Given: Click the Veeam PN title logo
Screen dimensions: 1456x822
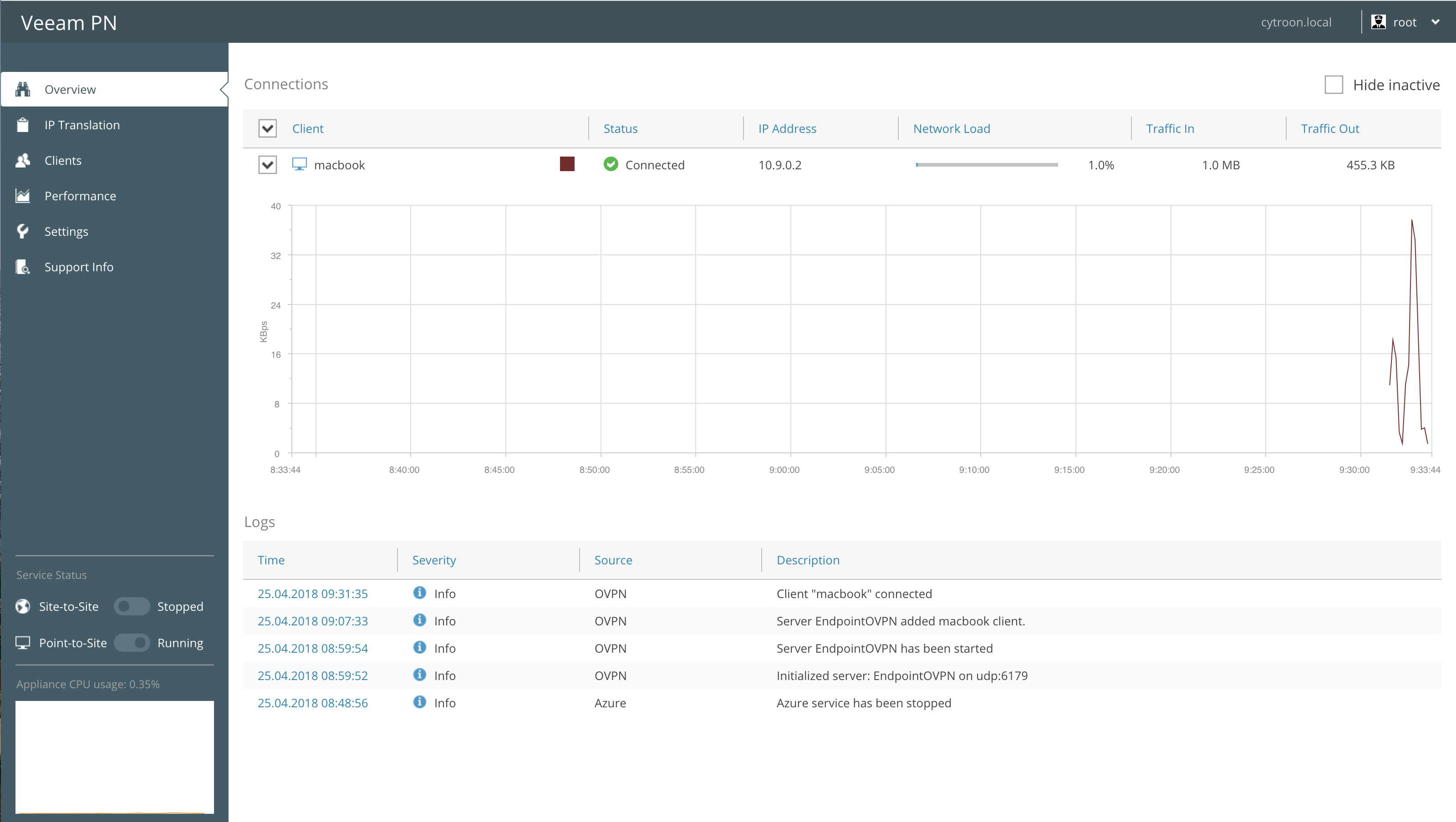Looking at the screenshot, I should (x=68, y=23).
